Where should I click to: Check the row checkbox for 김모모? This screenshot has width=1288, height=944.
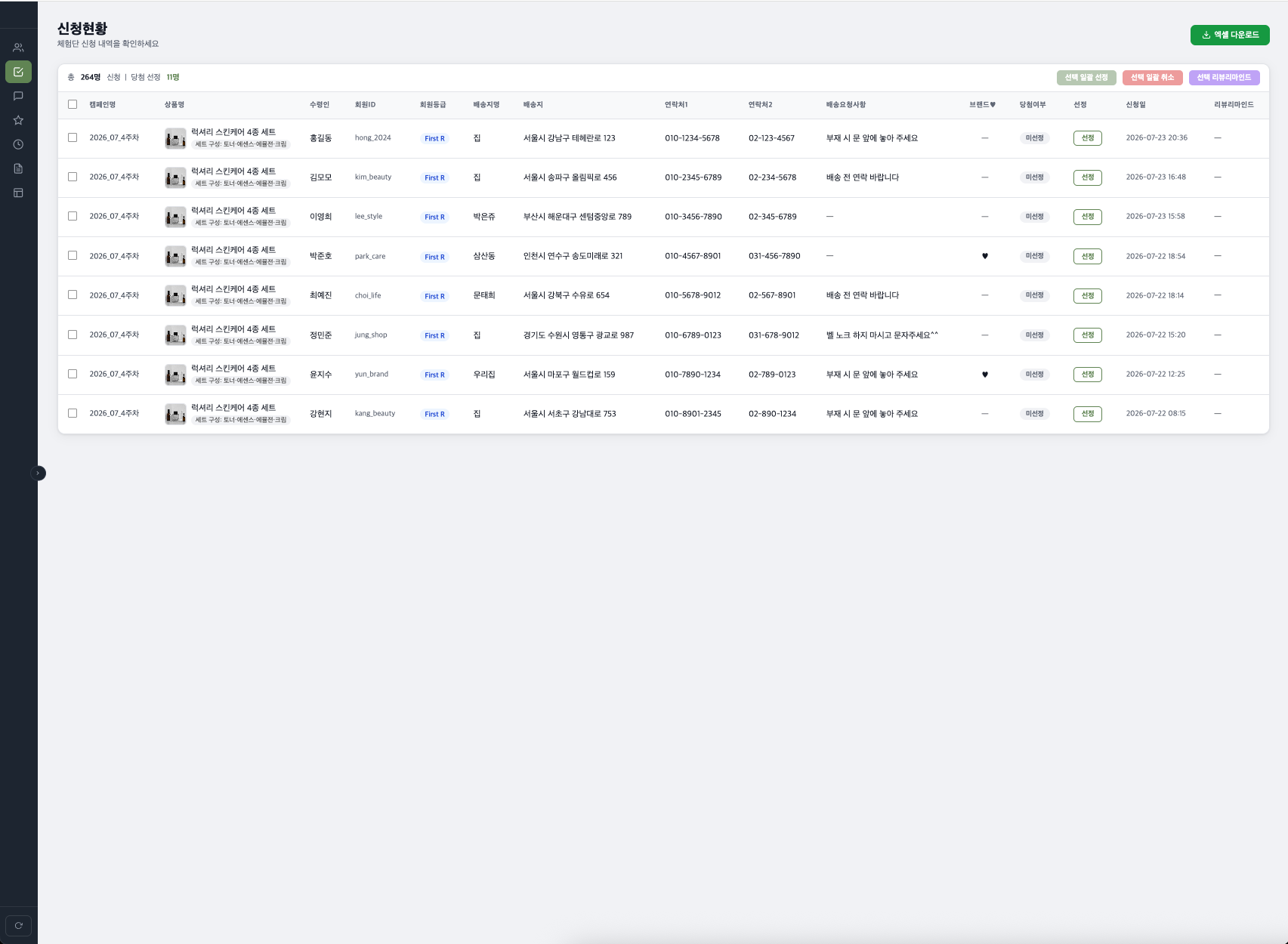(x=73, y=177)
